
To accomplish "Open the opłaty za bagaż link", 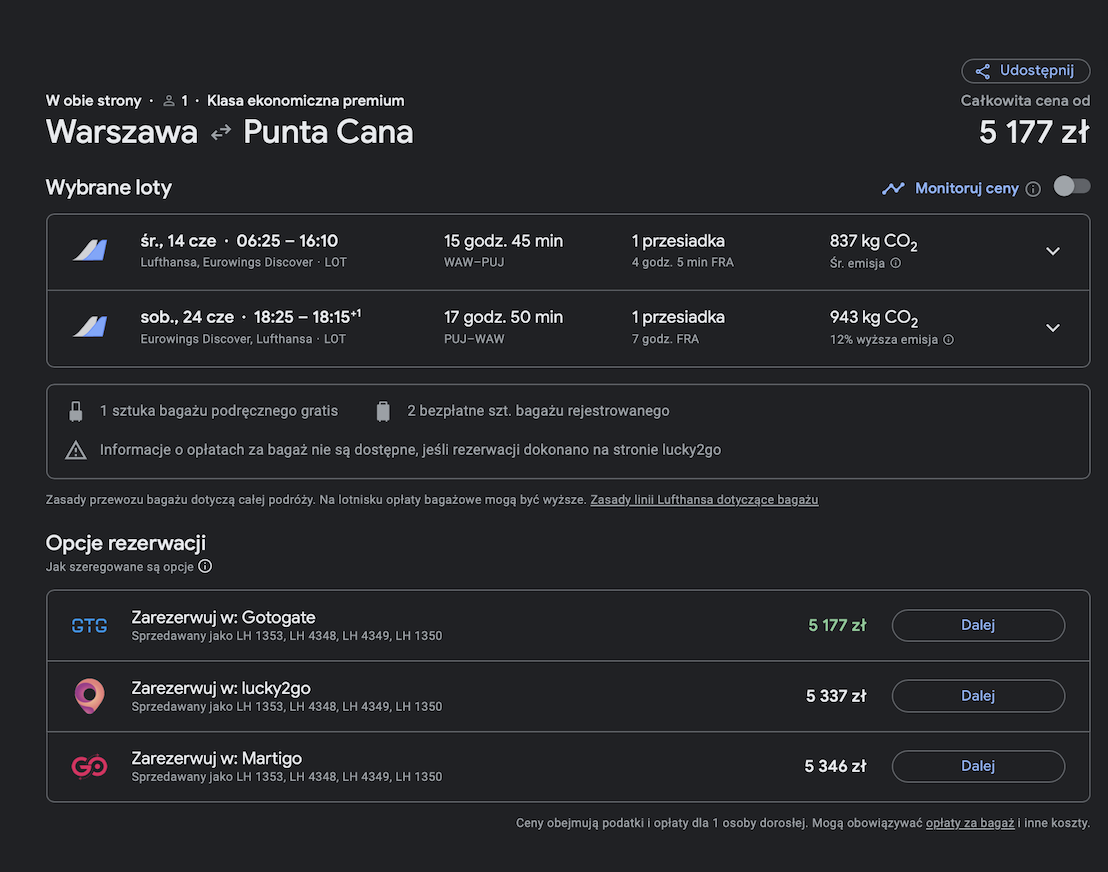I will coord(970,823).
